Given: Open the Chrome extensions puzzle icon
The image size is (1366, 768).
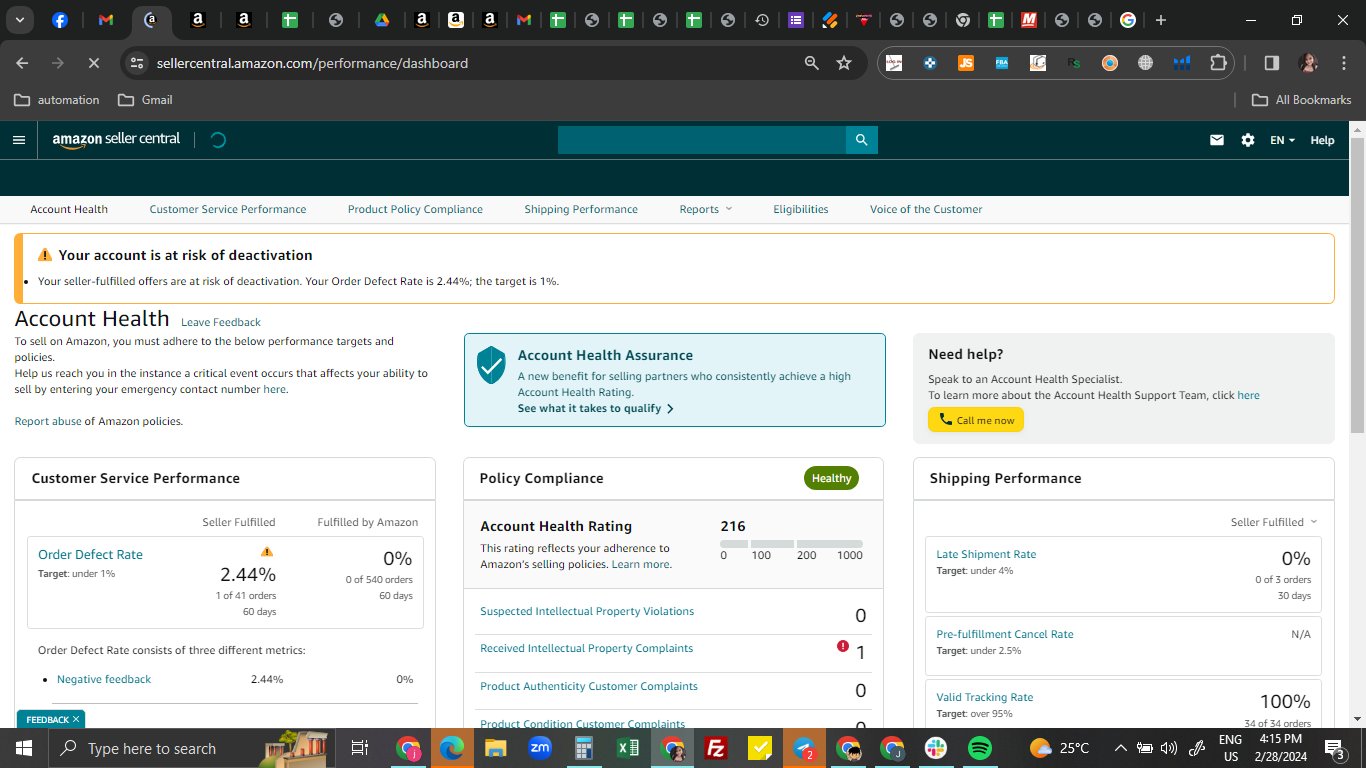Looking at the screenshot, I should pyautogui.click(x=1218, y=63).
